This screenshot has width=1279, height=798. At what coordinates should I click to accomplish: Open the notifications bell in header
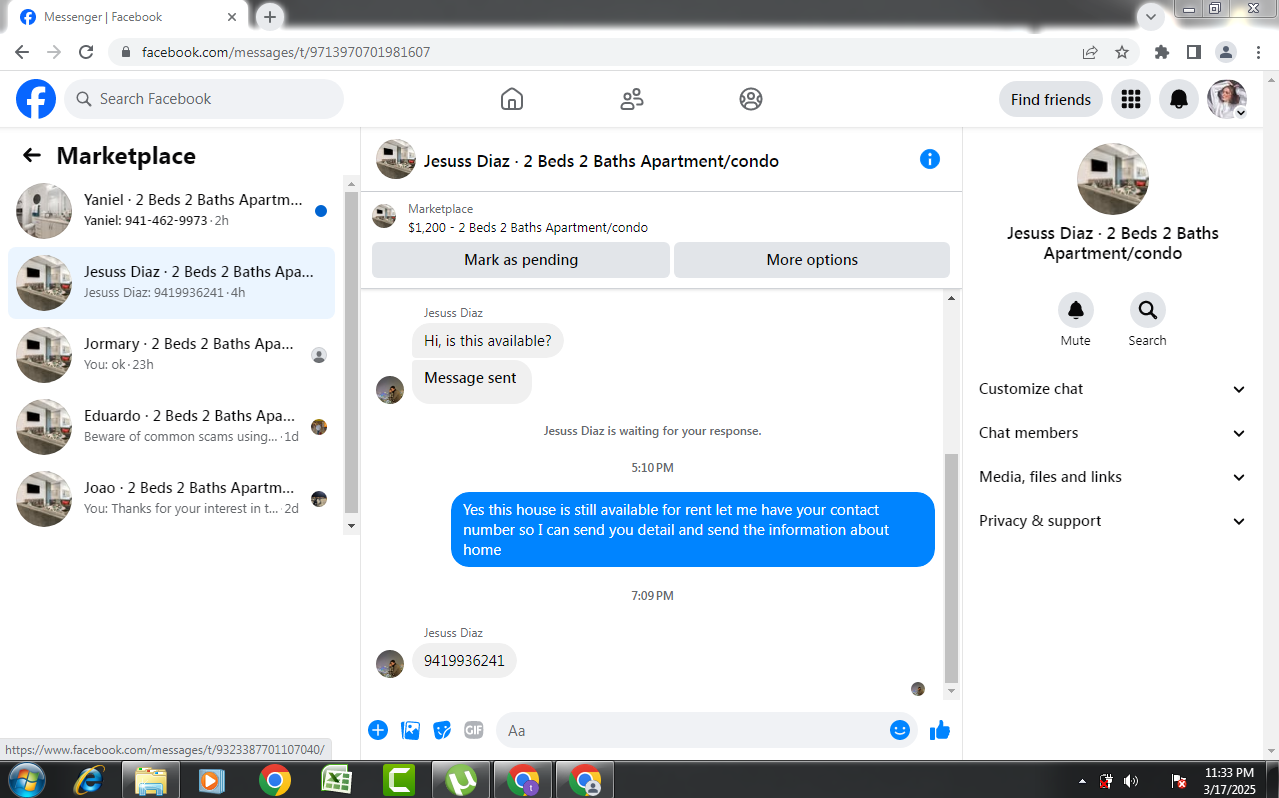coord(1179,99)
